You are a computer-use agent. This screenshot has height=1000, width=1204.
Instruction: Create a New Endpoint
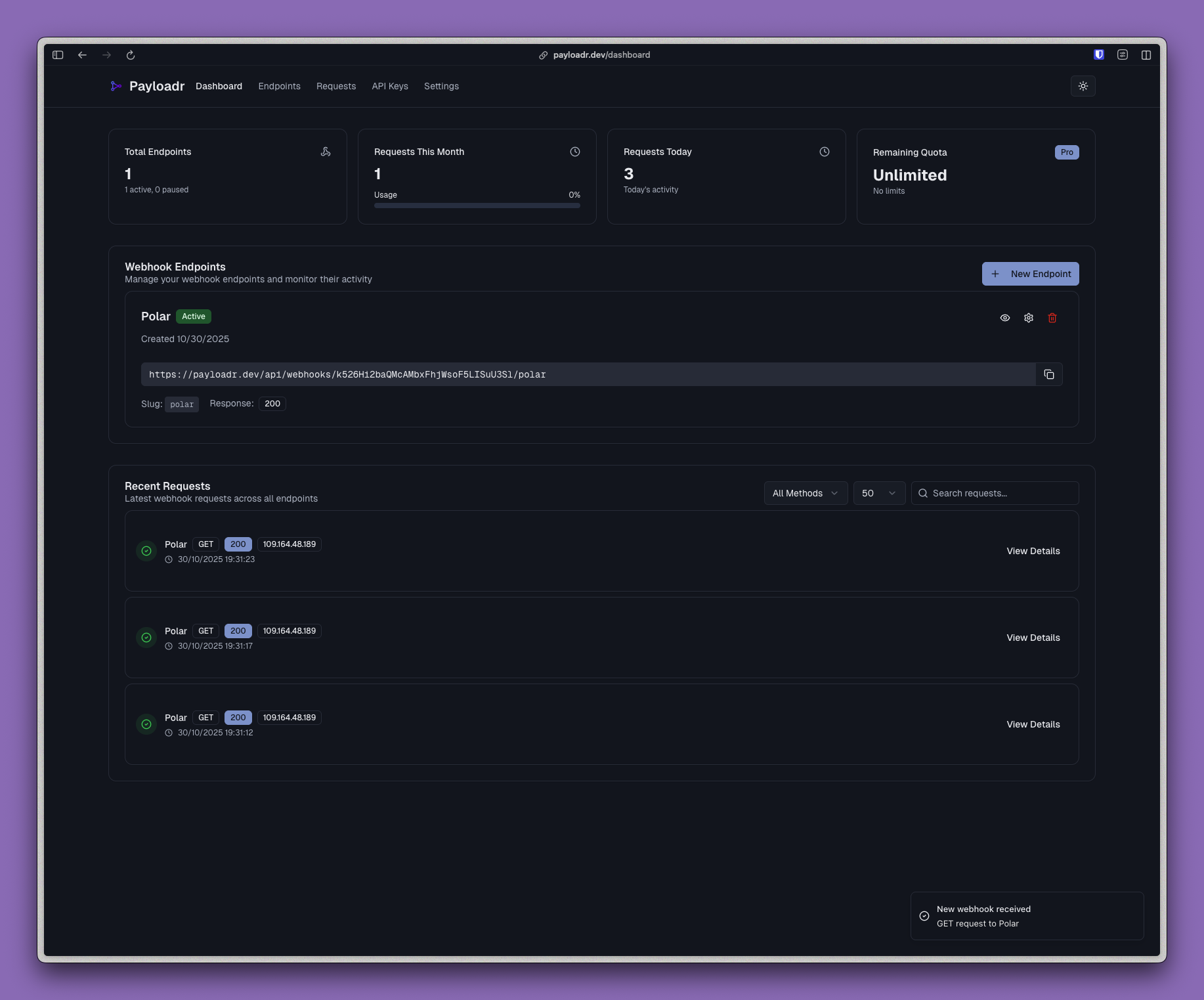[x=1030, y=273]
